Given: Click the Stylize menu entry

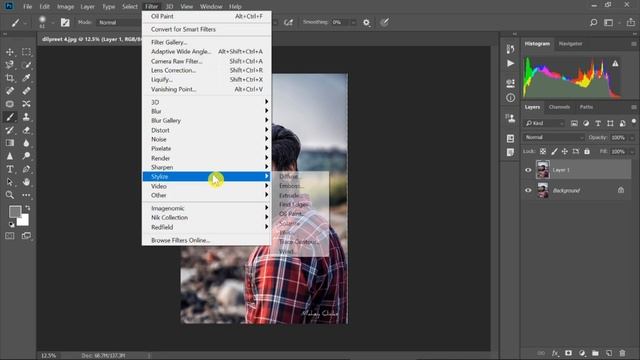Looking at the screenshot, I should coord(207,176).
